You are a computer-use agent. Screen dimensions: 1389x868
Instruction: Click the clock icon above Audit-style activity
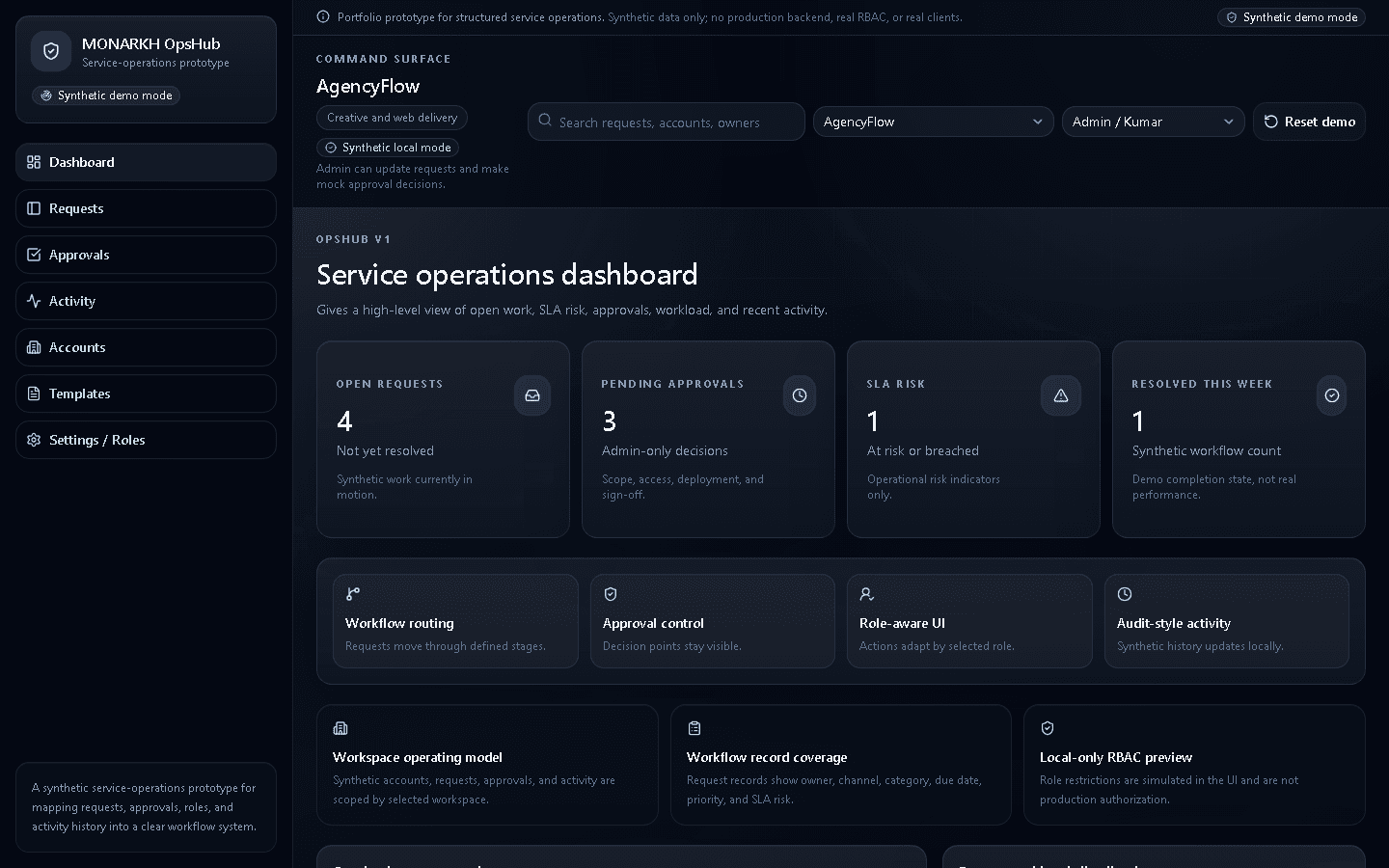point(1125,594)
